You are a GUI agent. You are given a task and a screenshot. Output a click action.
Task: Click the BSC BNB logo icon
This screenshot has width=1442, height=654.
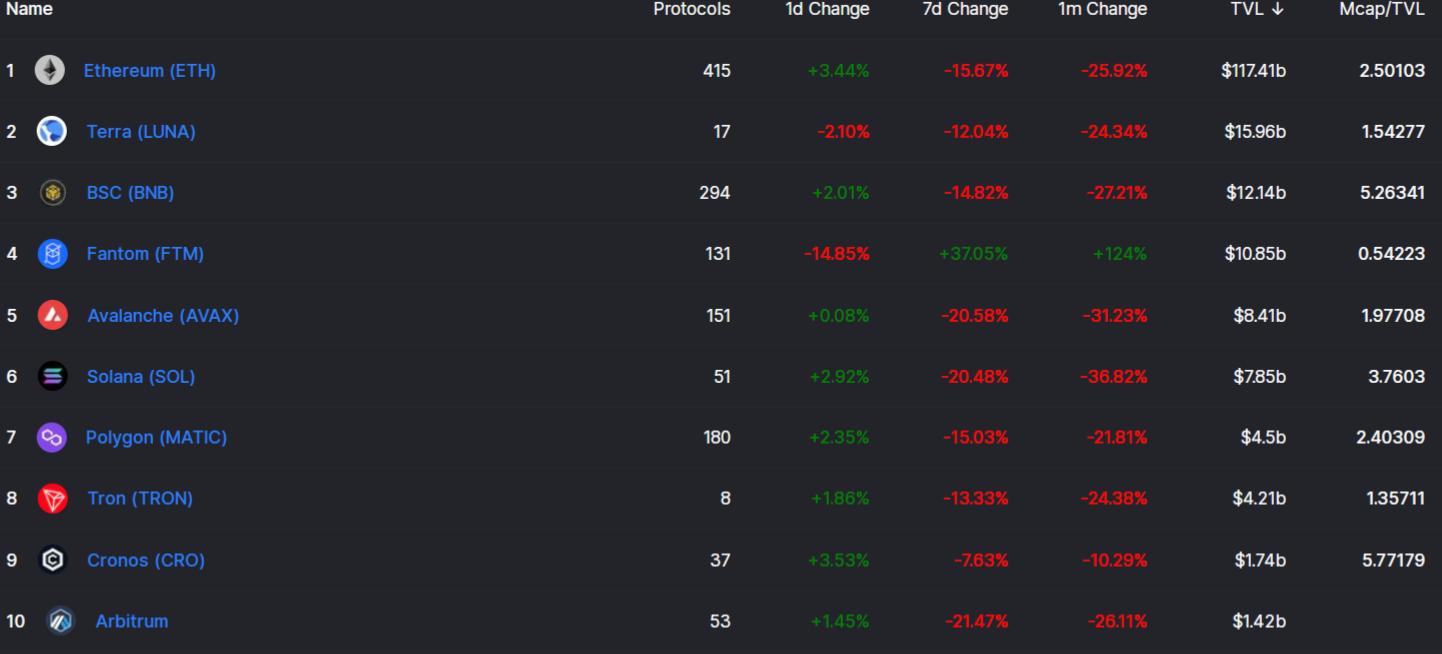pos(52,193)
